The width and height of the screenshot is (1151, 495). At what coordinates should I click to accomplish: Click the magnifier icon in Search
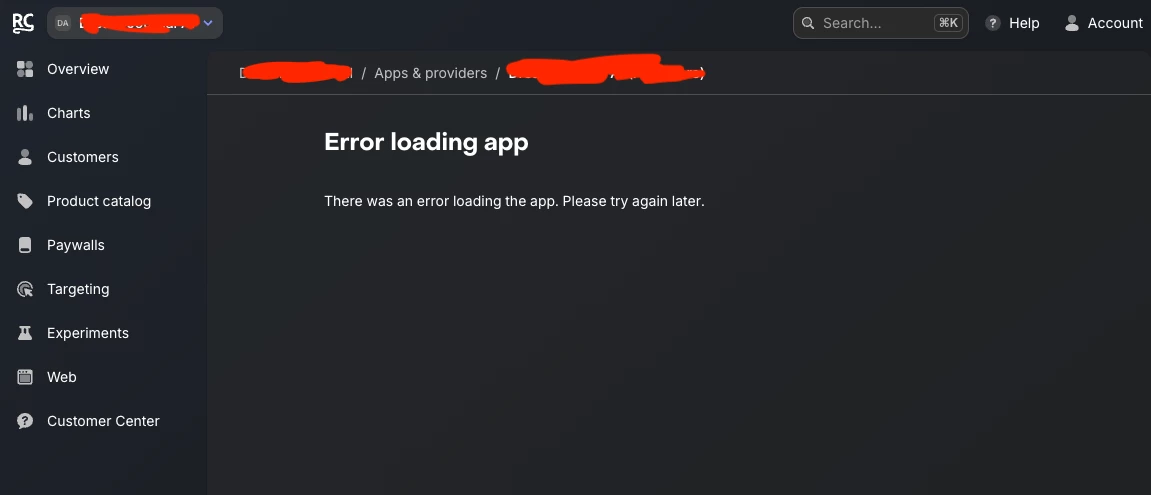(808, 24)
